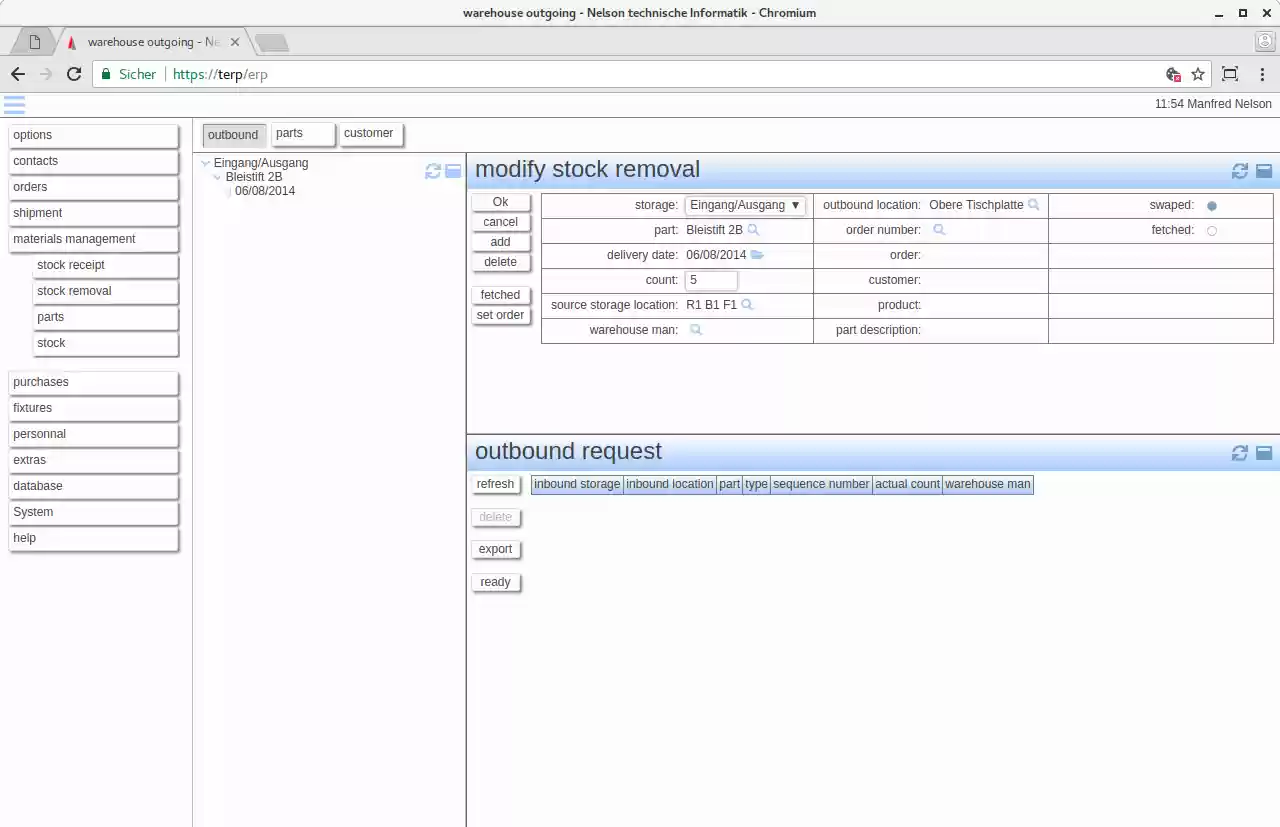Open the panel view icon beside the stock removal refresh icon

pyautogui.click(x=1263, y=170)
